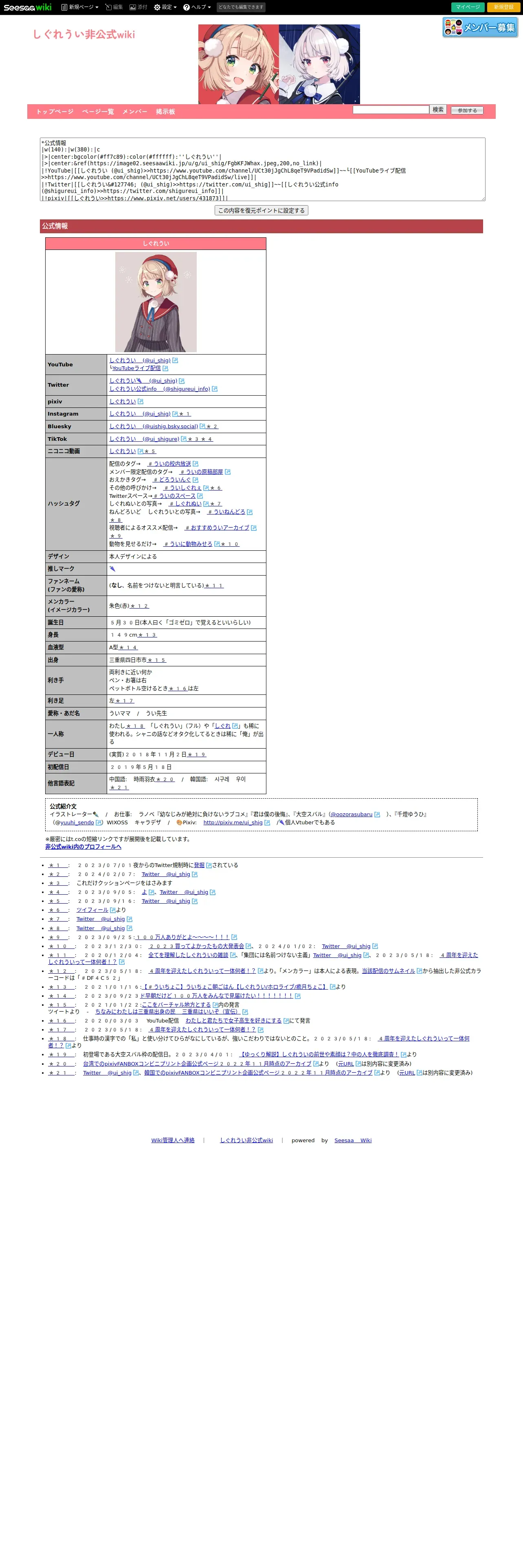Click external-link icon beside YouTubeライブ配信

165,368
